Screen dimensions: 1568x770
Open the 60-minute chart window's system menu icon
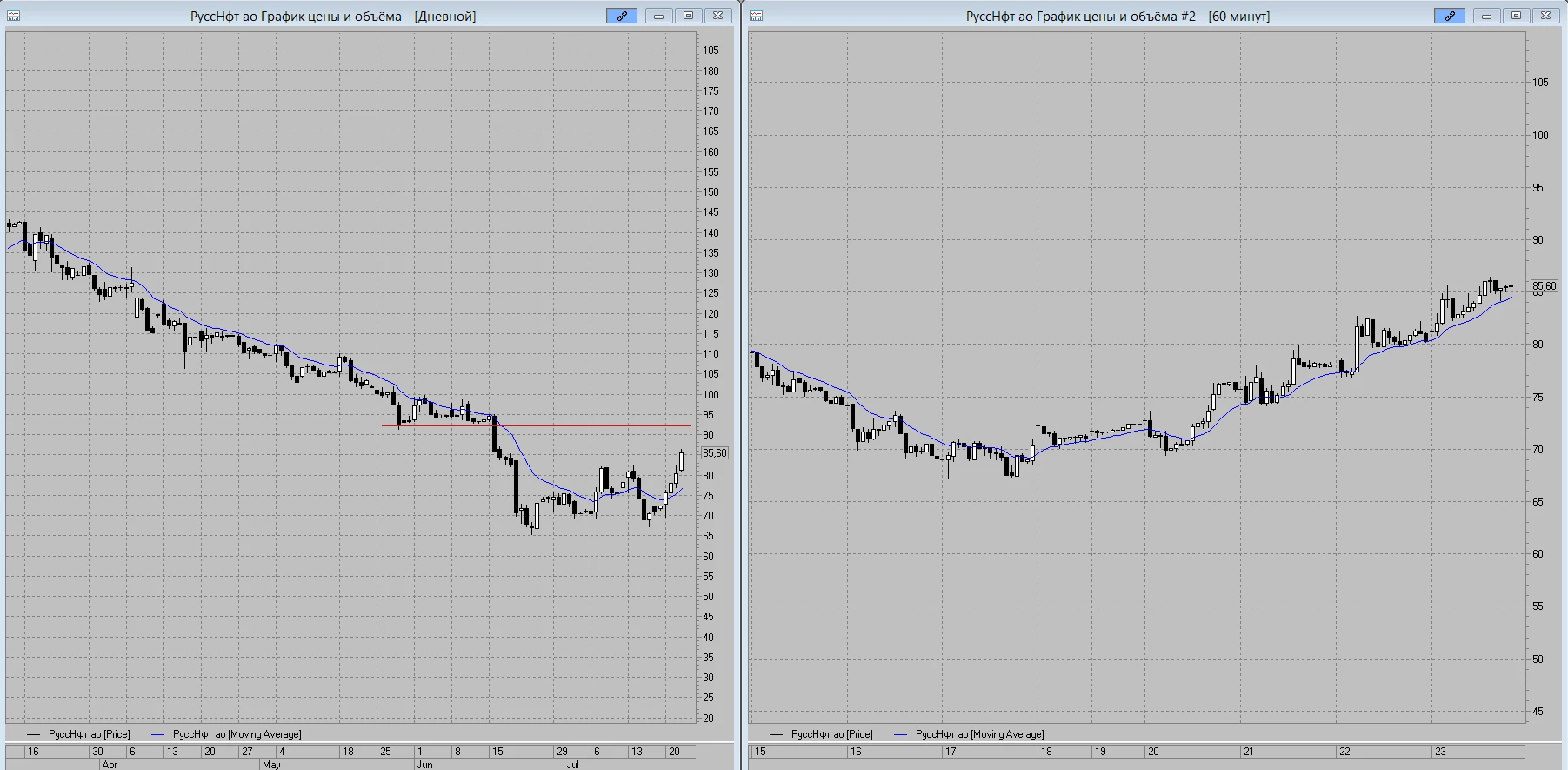[x=756, y=16]
